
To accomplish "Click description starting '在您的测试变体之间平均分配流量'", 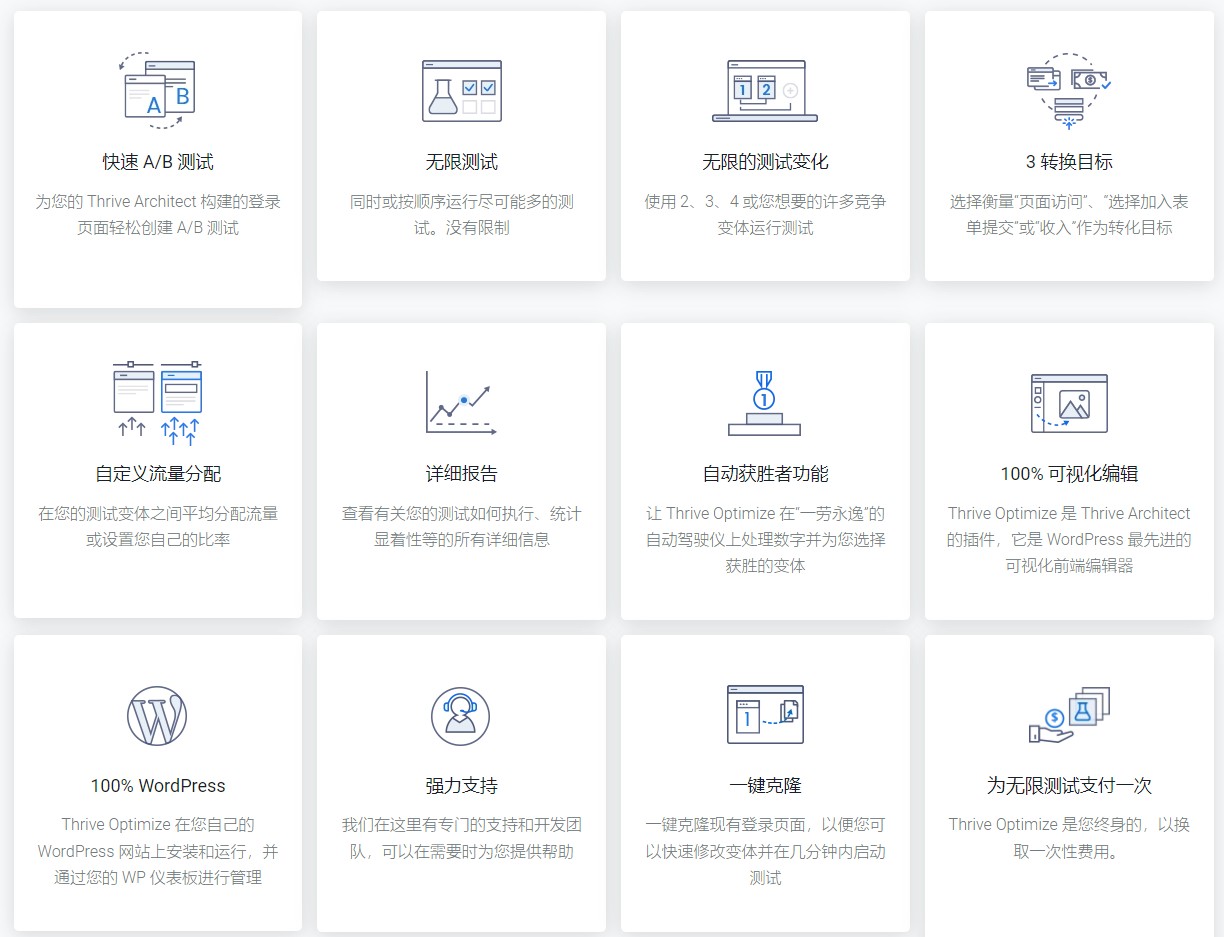I will pos(158,527).
